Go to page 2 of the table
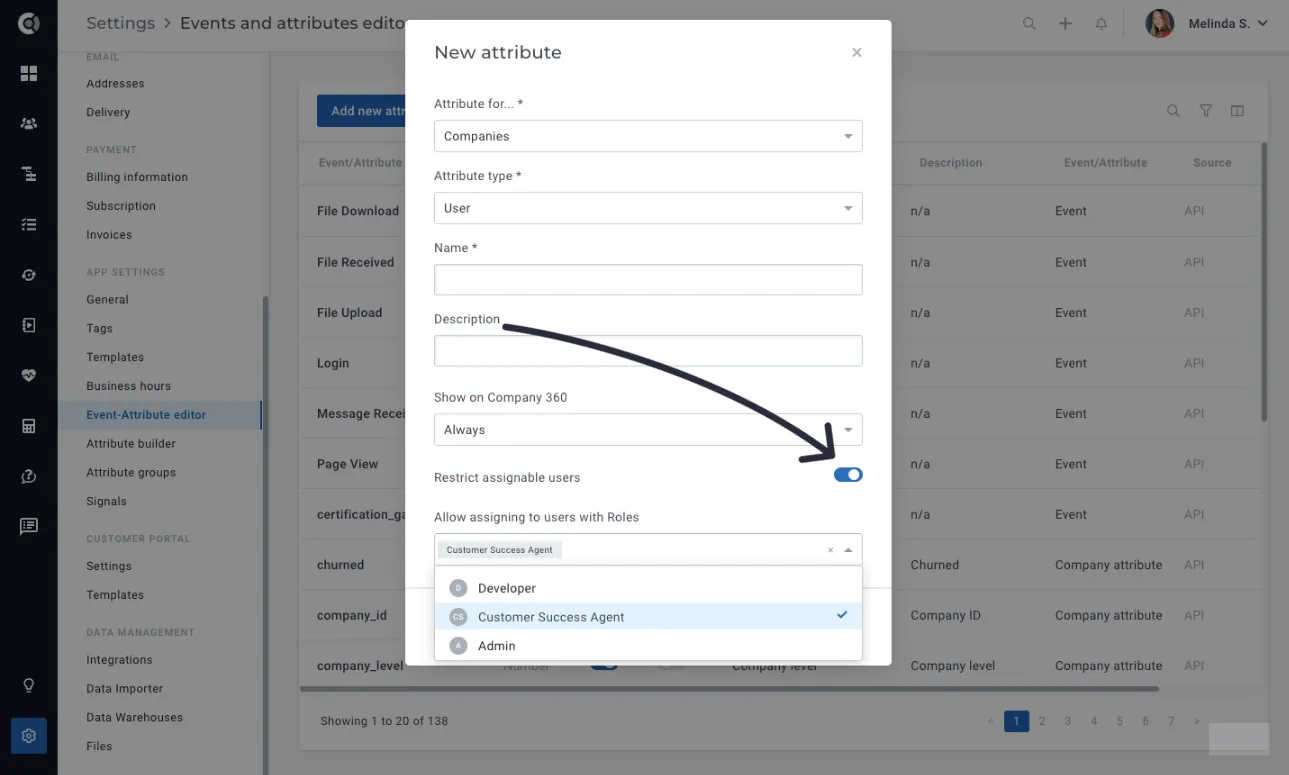The height and width of the screenshot is (775, 1289). pyautogui.click(x=1042, y=721)
